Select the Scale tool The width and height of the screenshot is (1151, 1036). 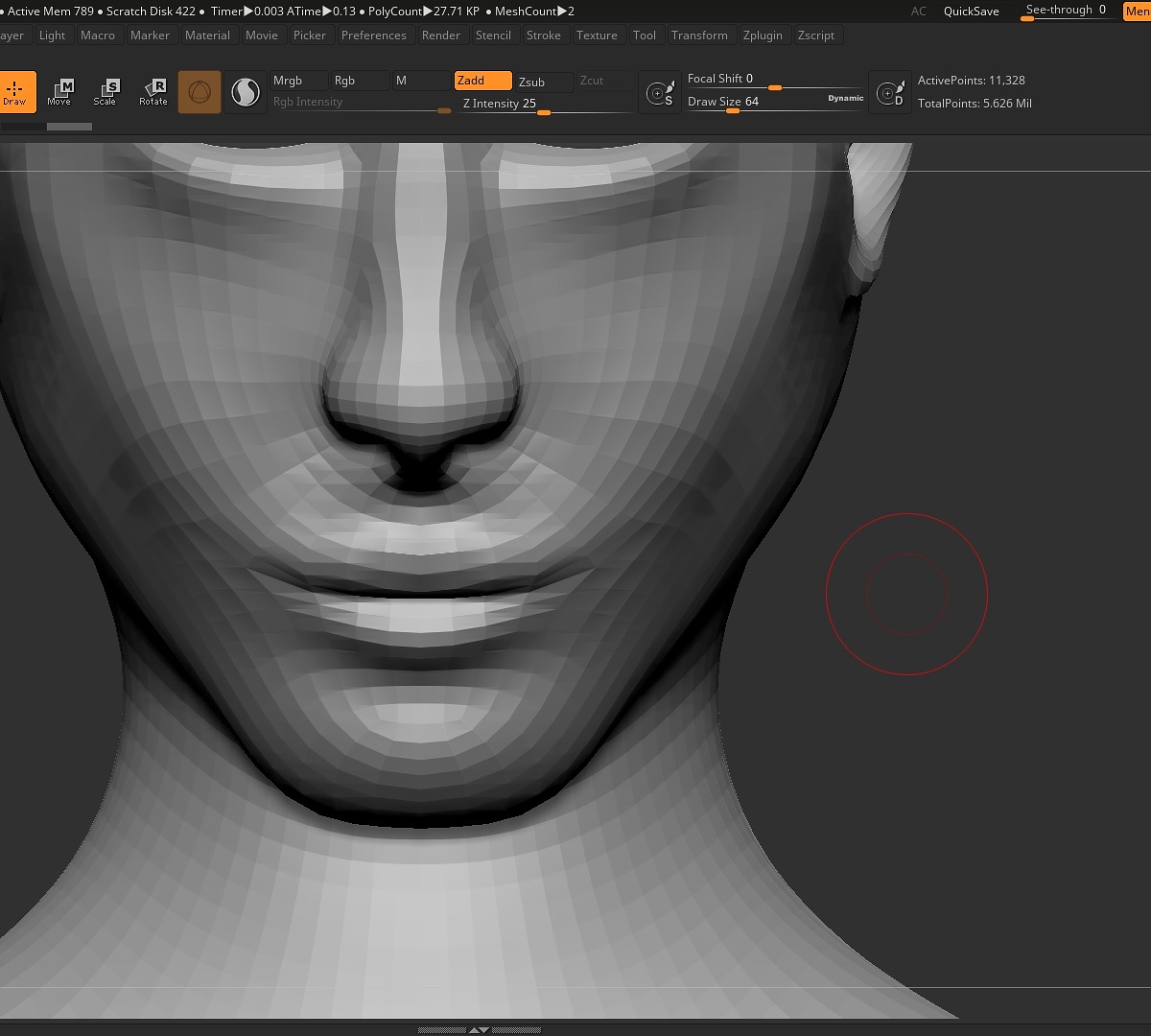[x=106, y=92]
